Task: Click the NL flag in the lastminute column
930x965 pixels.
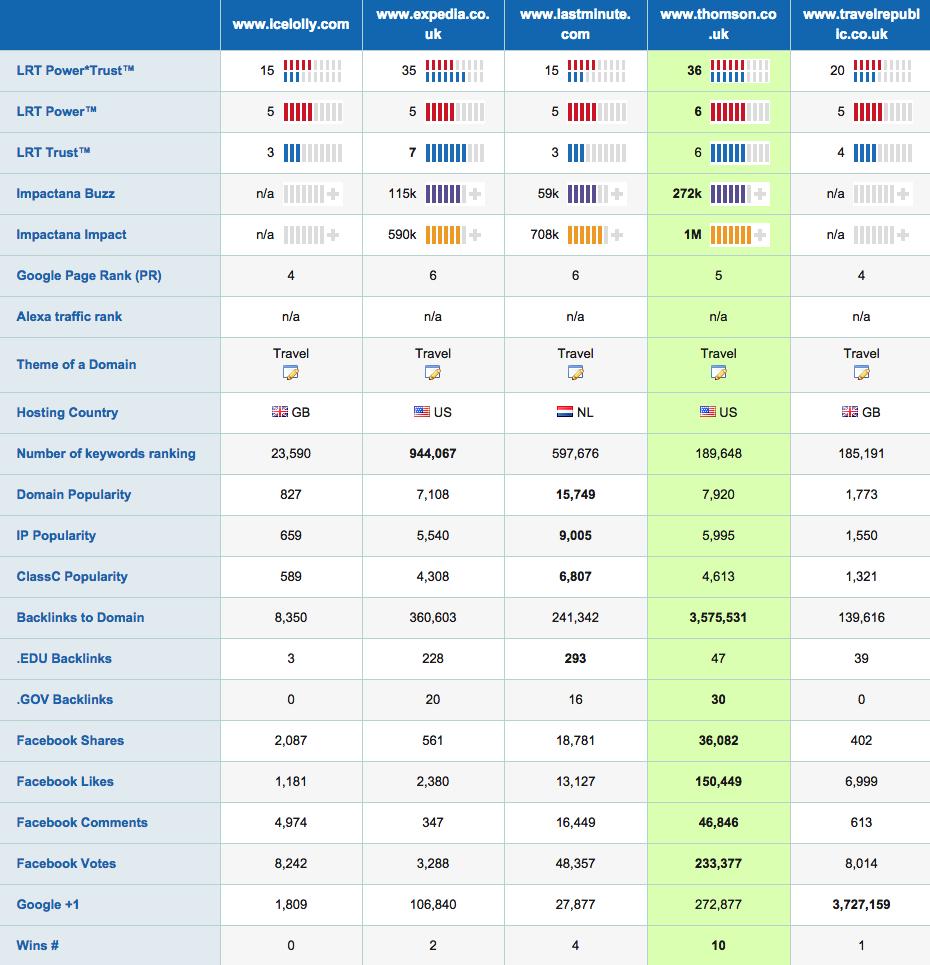Action: tap(564, 412)
